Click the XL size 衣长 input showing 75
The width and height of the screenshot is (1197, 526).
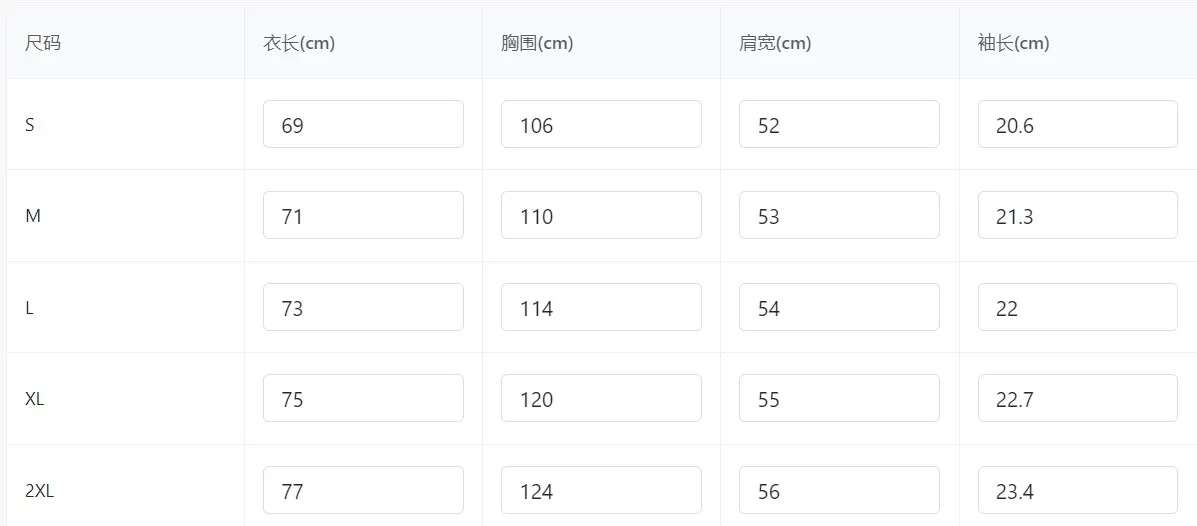(x=363, y=399)
